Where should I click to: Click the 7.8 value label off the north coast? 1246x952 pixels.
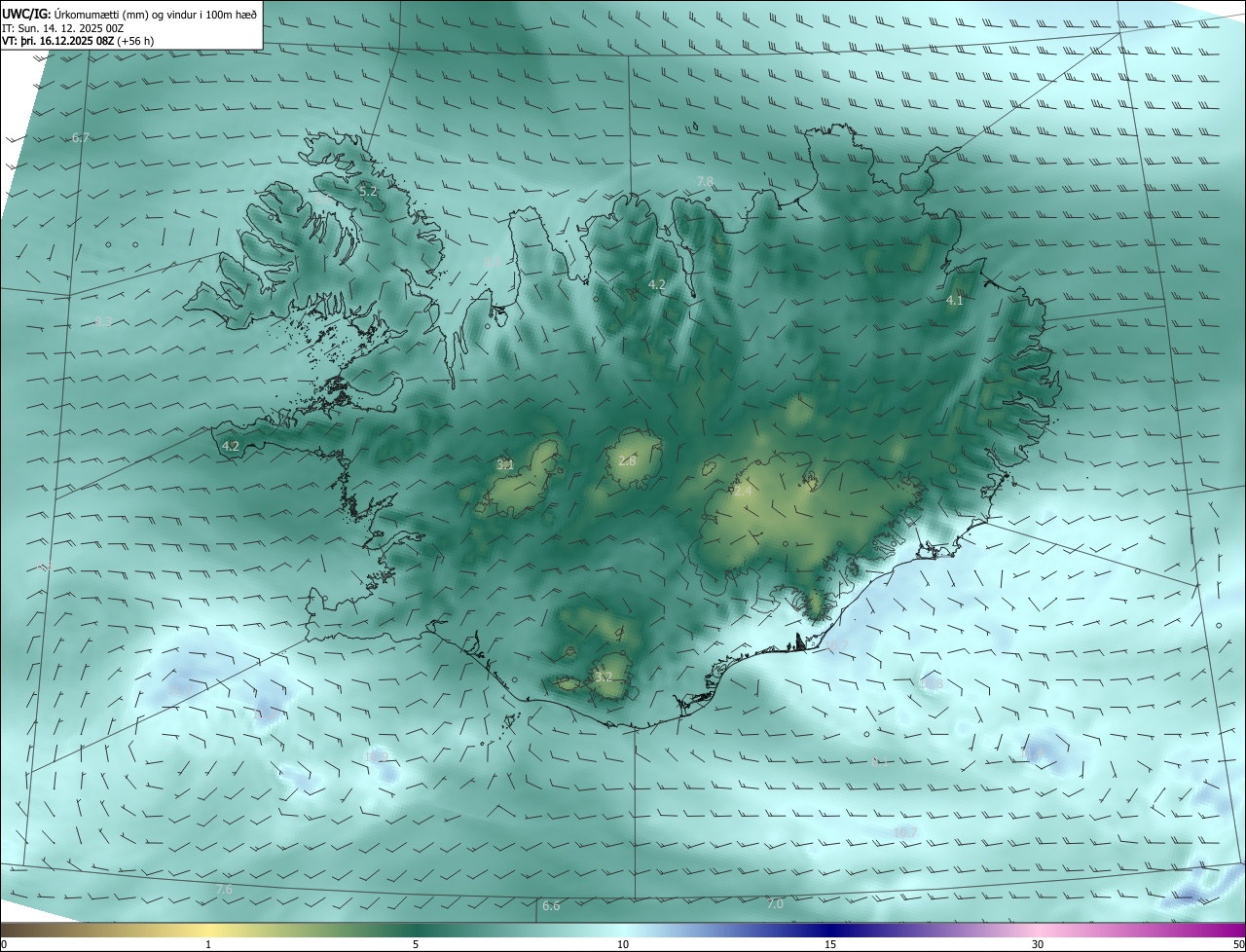tap(706, 182)
